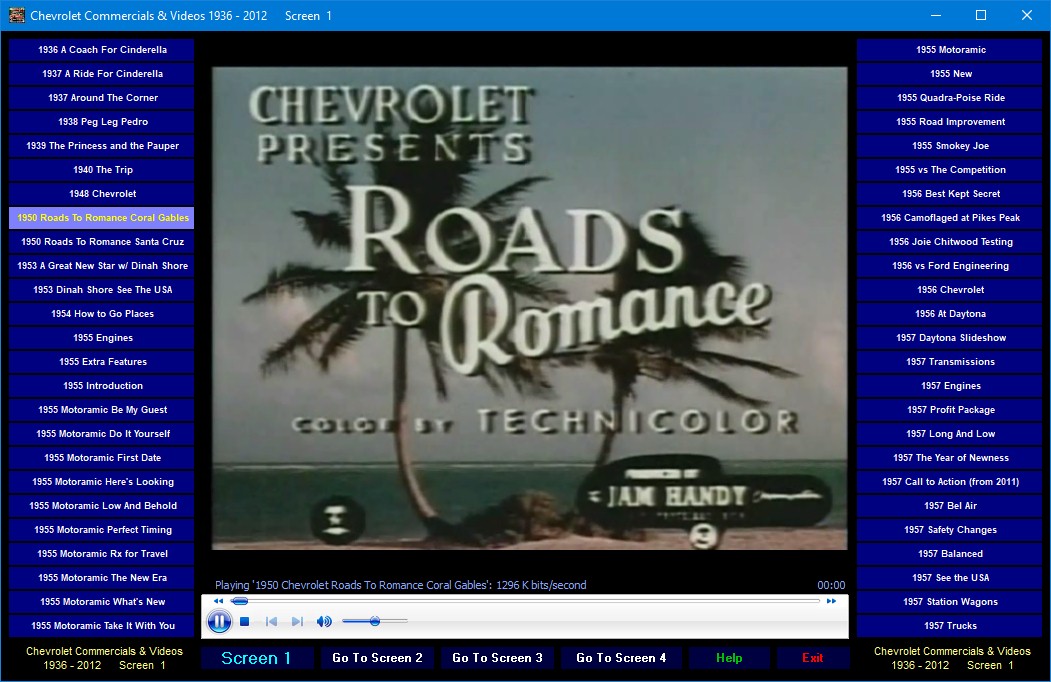This screenshot has width=1051, height=682.
Task: Play 1957 Transmissions
Action: (950, 362)
